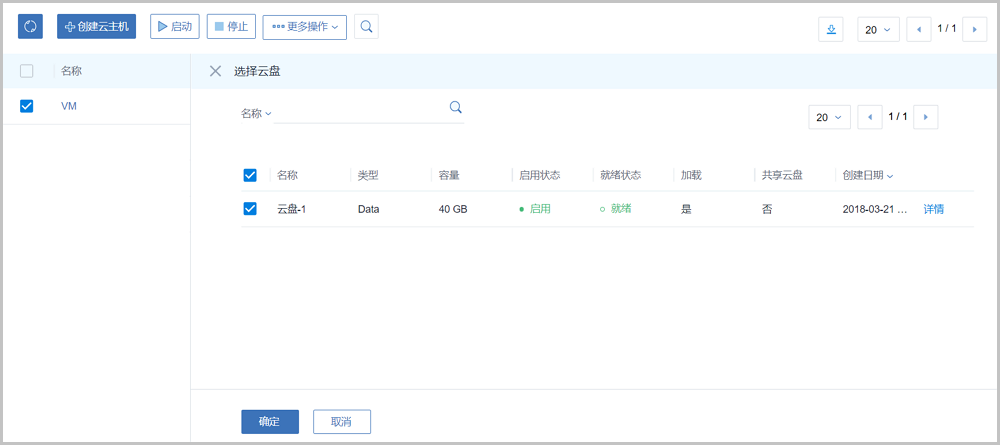This screenshot has width=1000, height=445.
Task: Click the disk name search input field
Action: pyautogui.click(x=360, y=111)
